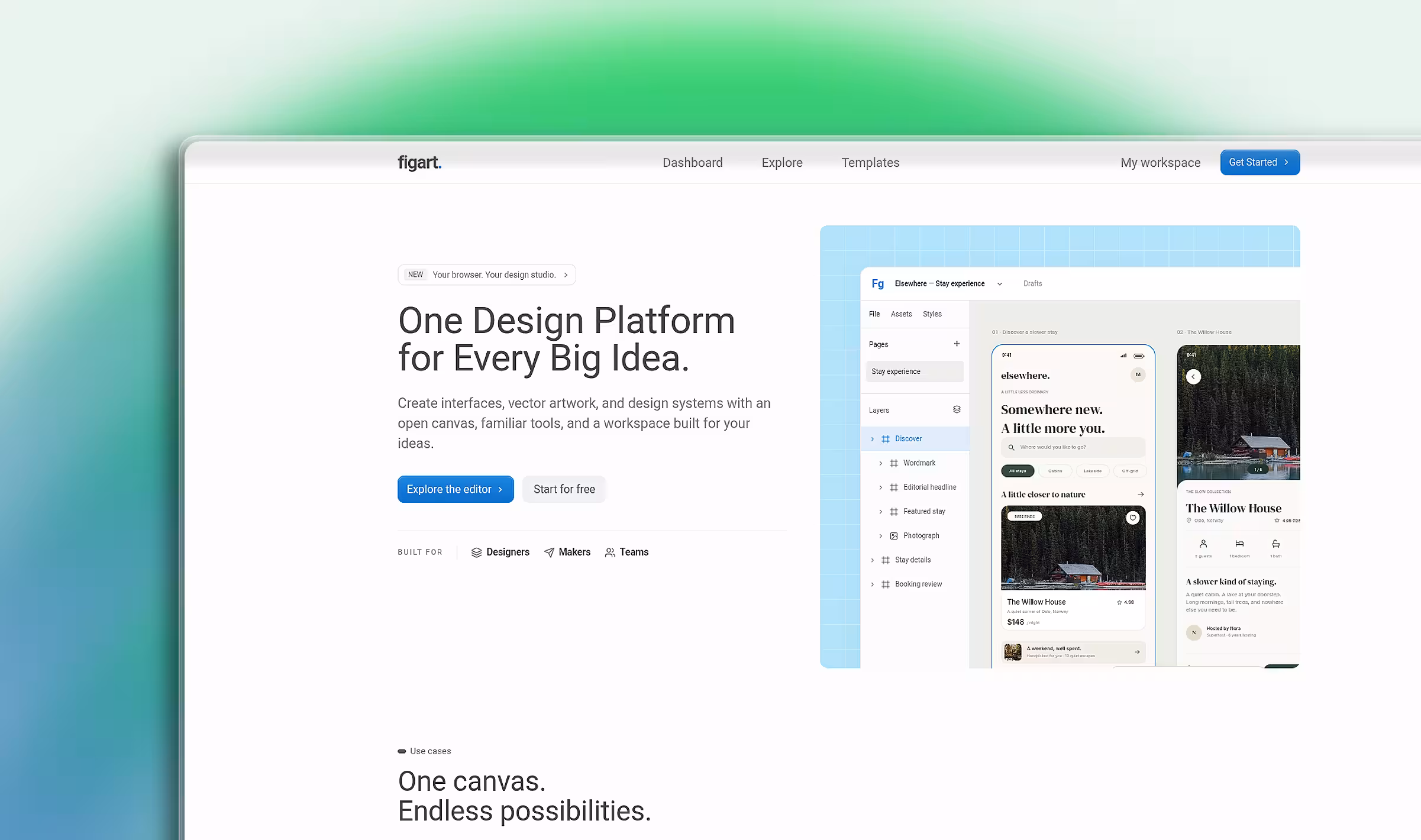The height and width of the screenshot is (840, 1421).
Task: Add a new page with the plus icon
Action: (x=957, y=344)
